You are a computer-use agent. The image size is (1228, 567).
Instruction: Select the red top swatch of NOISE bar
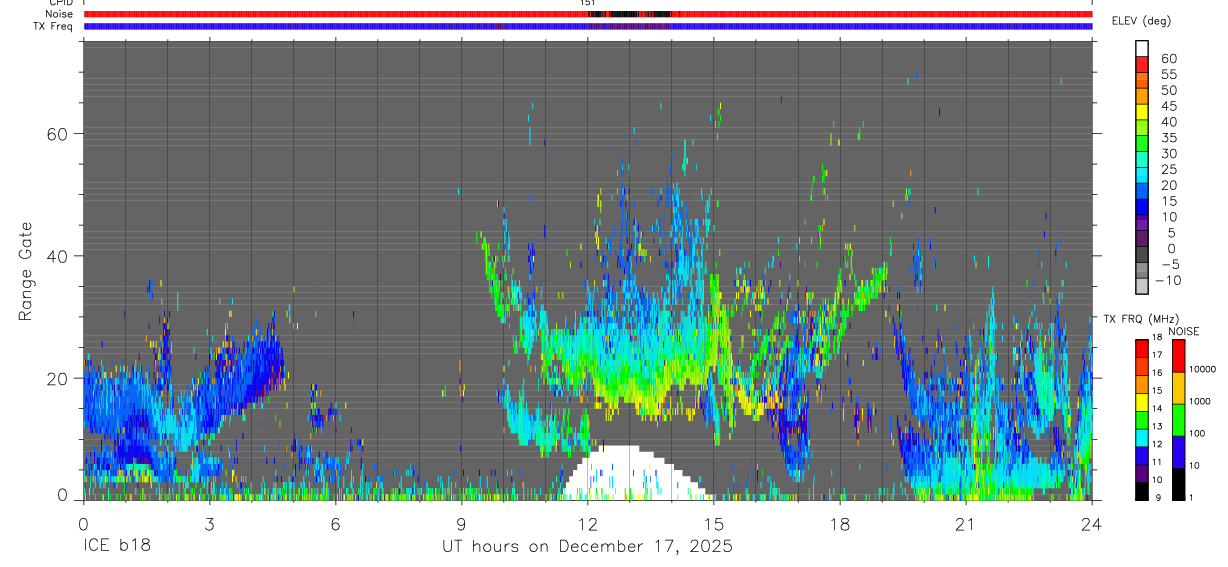click(1179, 355)
